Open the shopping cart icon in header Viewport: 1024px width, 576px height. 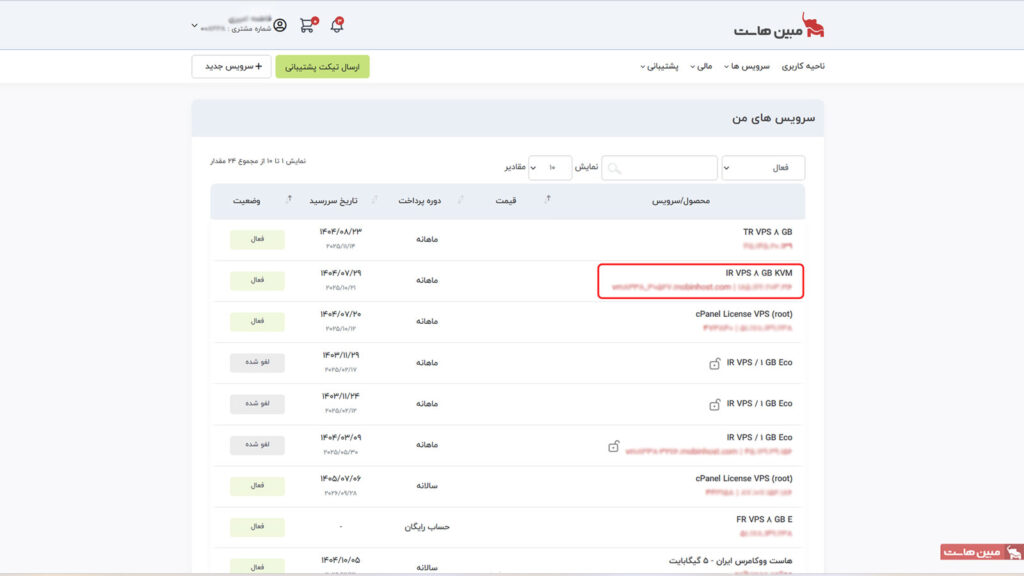(307, 25)
